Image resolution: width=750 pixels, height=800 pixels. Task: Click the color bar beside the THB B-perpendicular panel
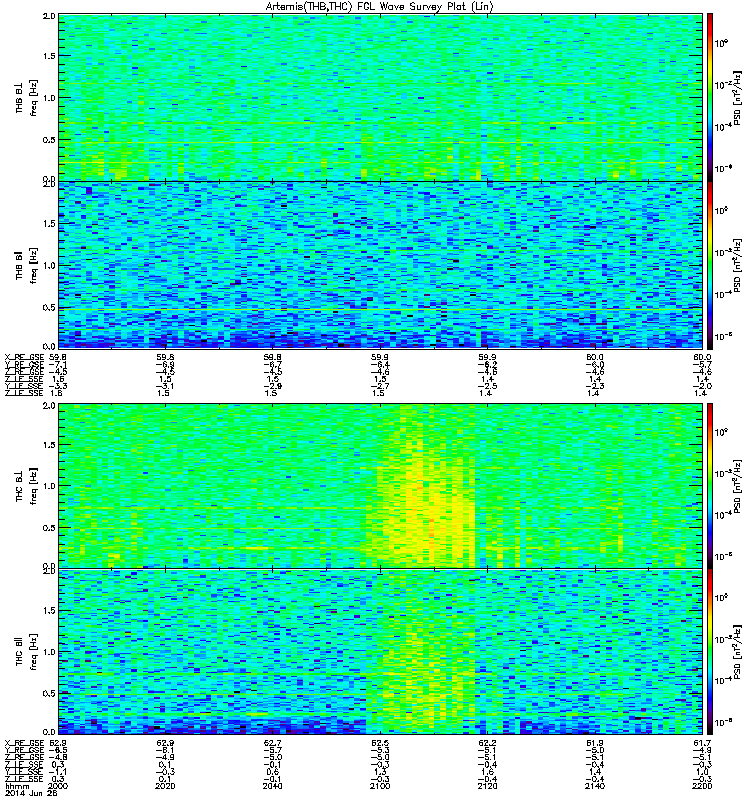tap(709, 97)
